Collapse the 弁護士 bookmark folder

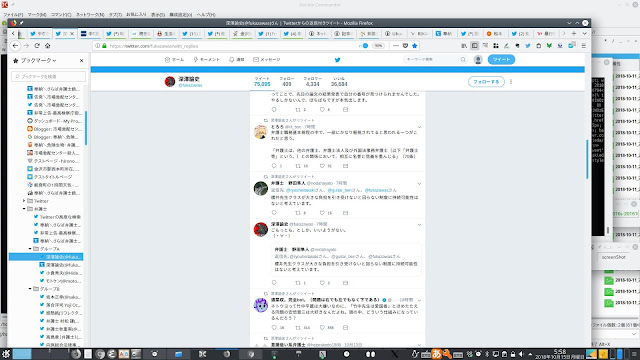[24, 209]
